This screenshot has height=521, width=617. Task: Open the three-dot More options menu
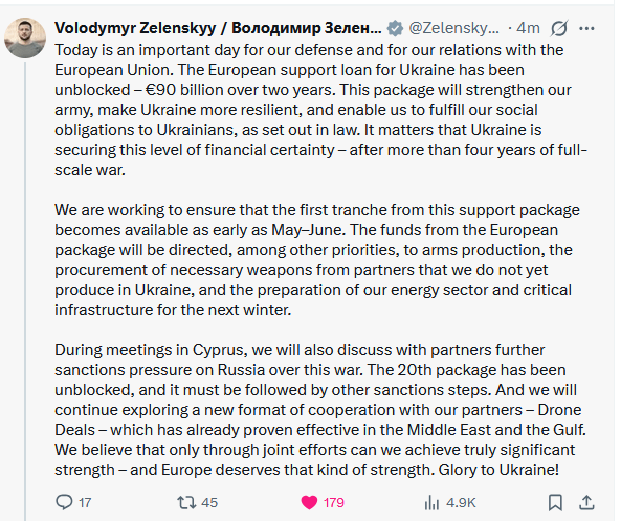click(588, 27)
